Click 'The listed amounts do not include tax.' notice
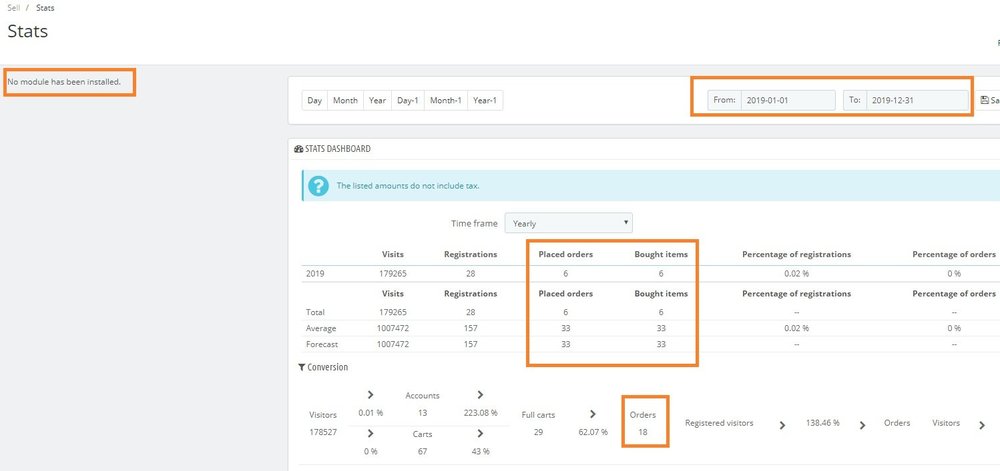 [x=408, y=186]
